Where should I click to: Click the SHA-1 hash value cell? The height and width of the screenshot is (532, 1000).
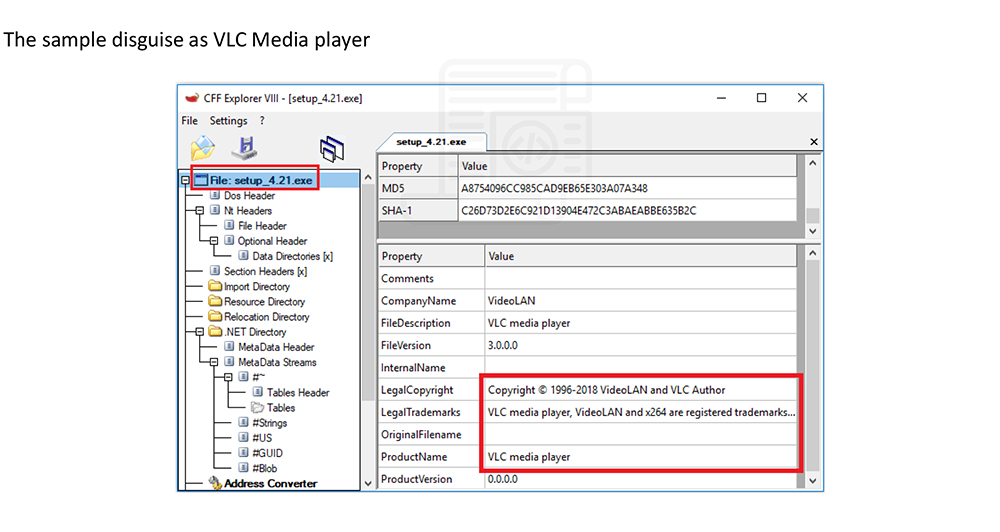[x=628, y=211]
